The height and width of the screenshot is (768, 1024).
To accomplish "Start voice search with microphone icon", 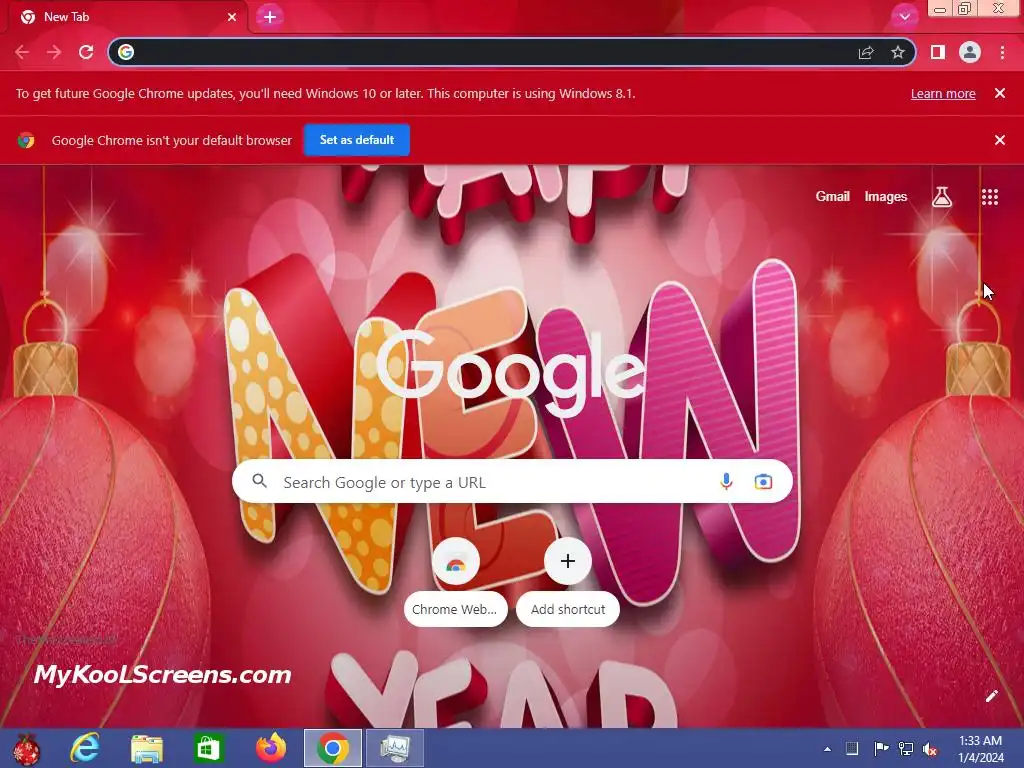I will pos(726,482).
